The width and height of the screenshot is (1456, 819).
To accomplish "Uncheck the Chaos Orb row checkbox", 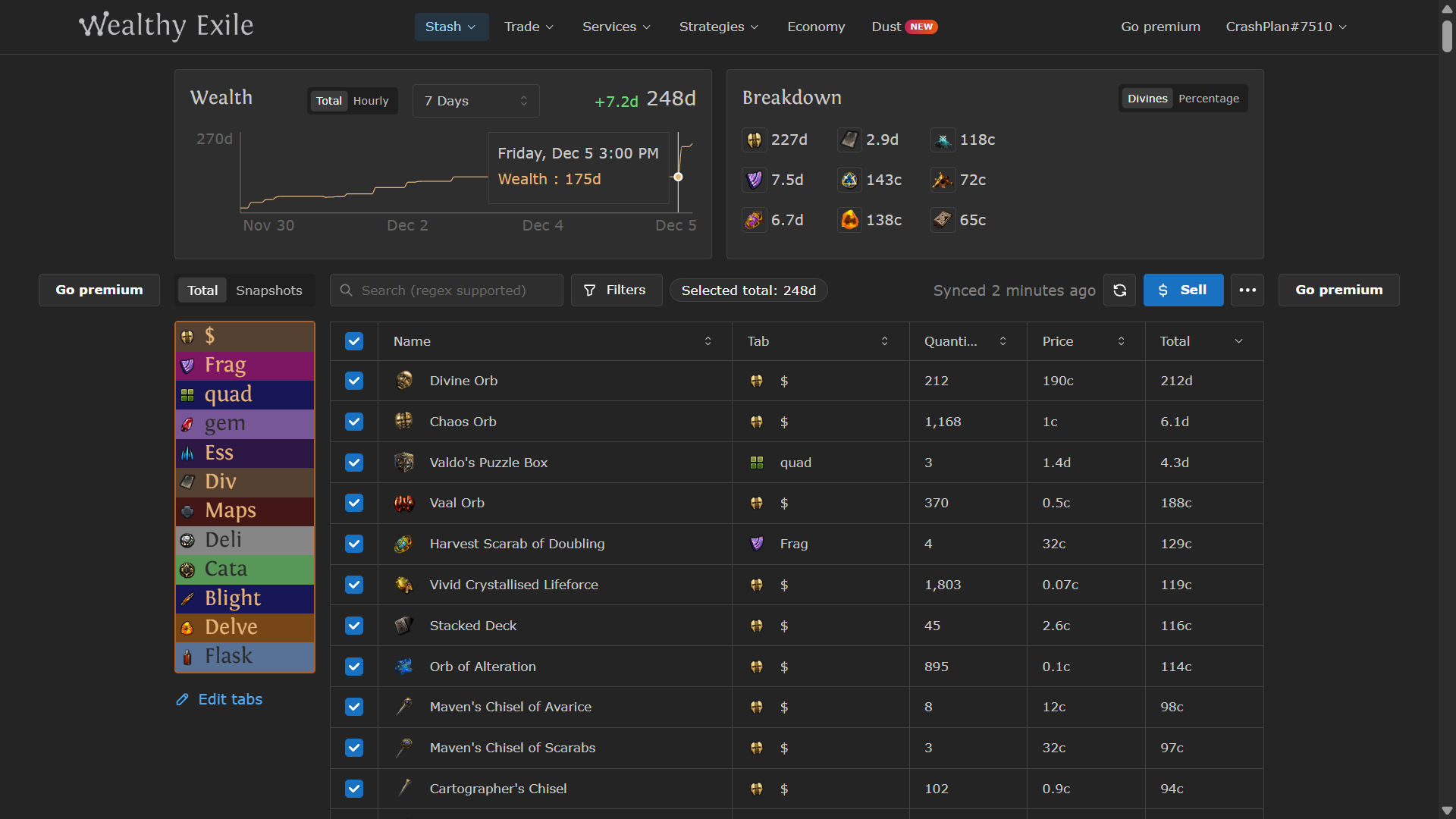I will pos(354,422).
